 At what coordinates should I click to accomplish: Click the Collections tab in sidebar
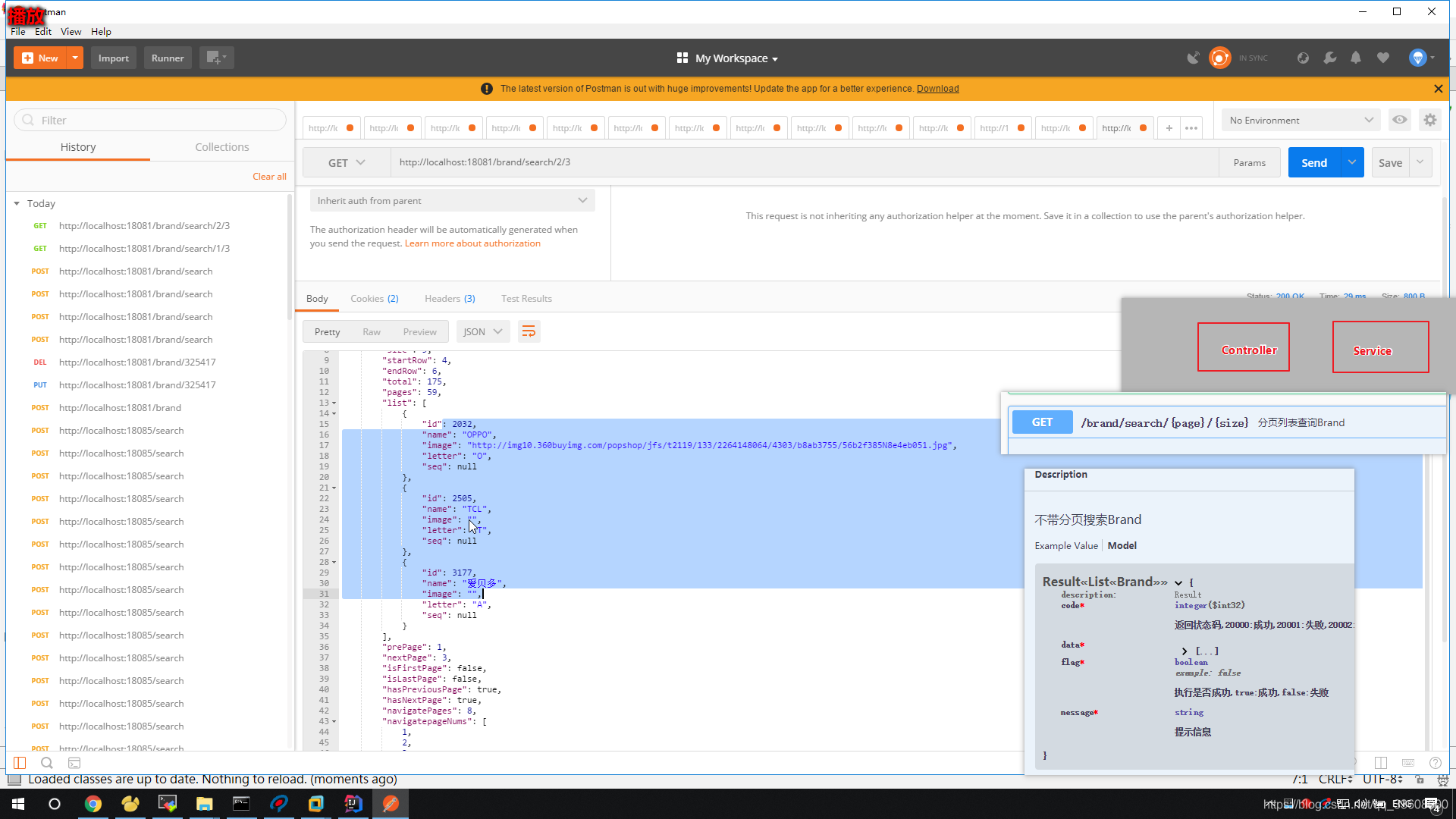pyautogui.click(x=222, y=146)
